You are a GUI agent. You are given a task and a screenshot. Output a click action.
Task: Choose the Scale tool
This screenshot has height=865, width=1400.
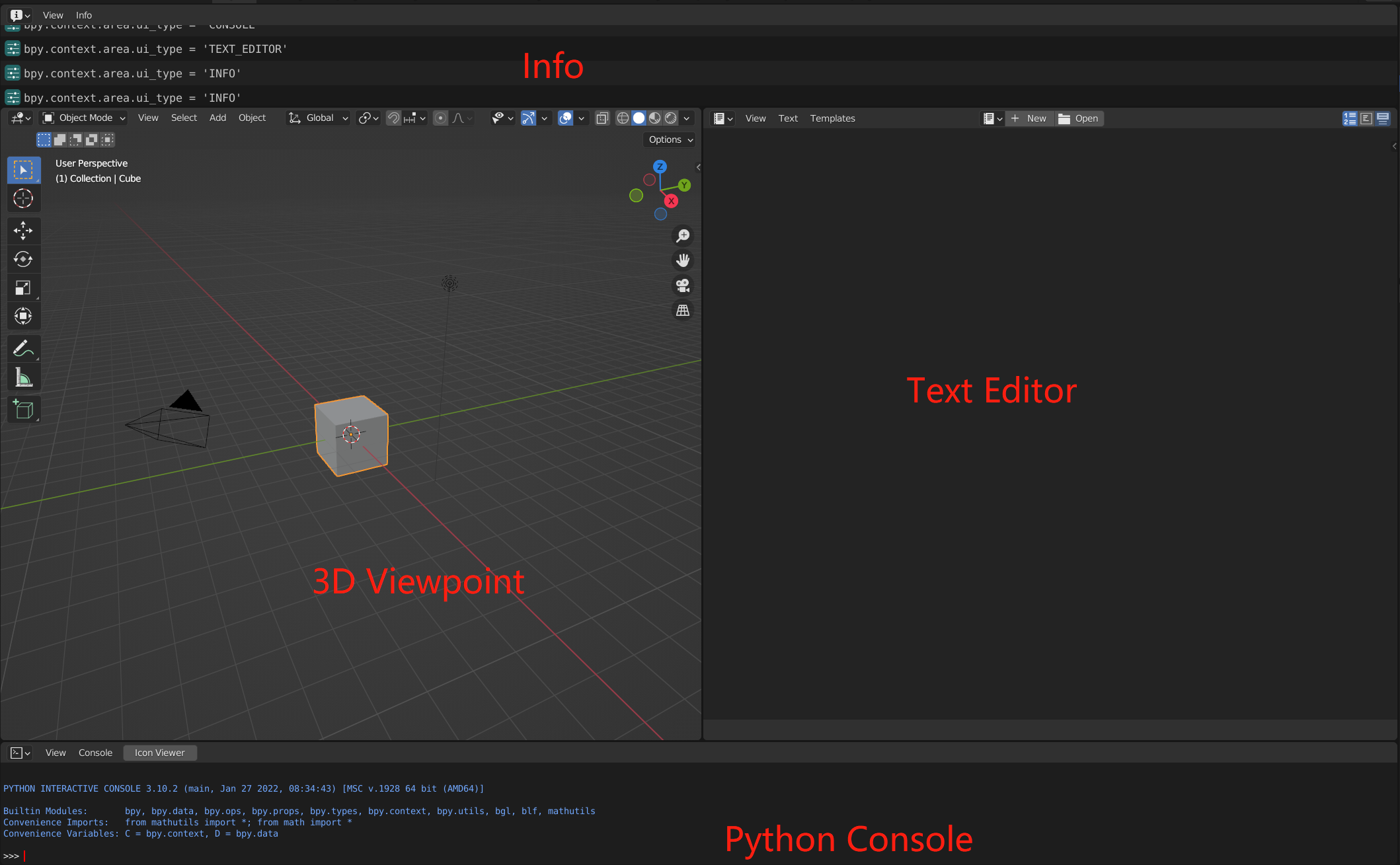pos(23,287)
